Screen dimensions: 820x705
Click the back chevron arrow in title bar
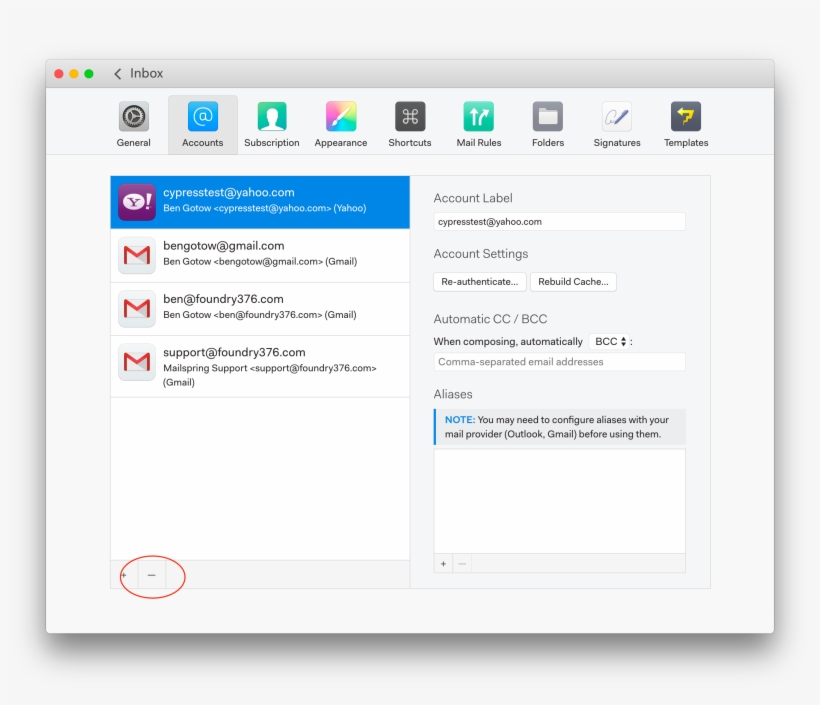point(118,74)
